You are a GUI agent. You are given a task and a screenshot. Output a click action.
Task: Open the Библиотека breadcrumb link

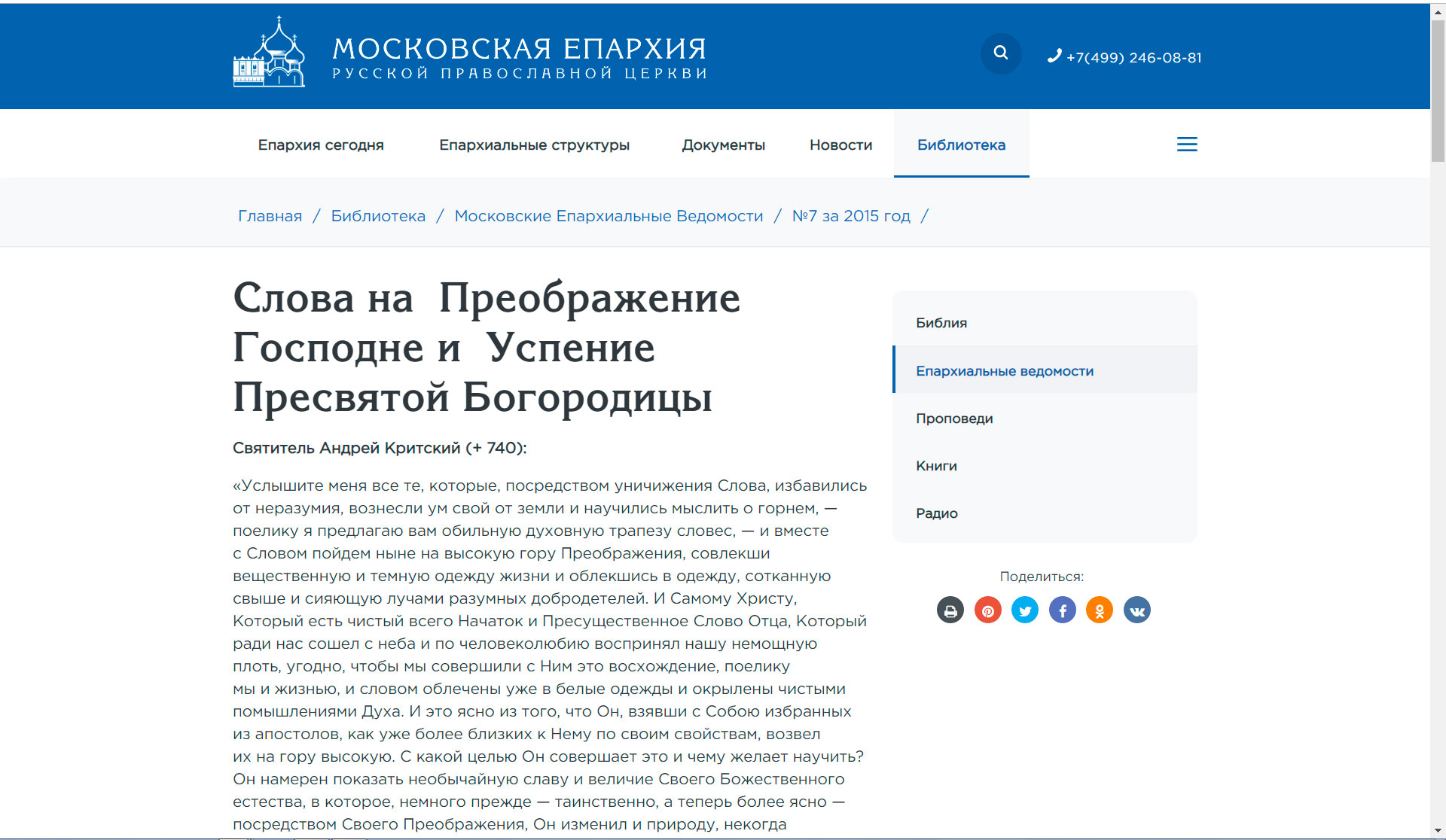click(378, 216)
